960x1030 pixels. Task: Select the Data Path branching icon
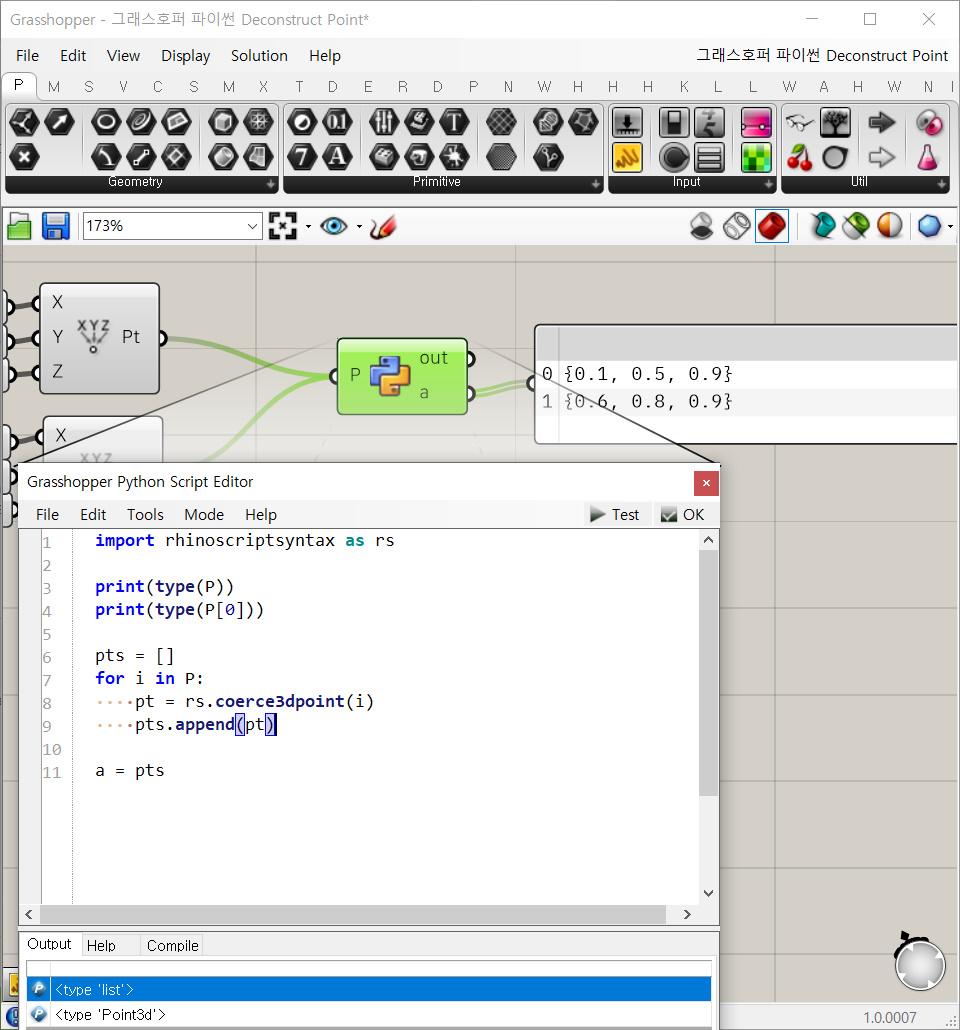coord(548,157)
